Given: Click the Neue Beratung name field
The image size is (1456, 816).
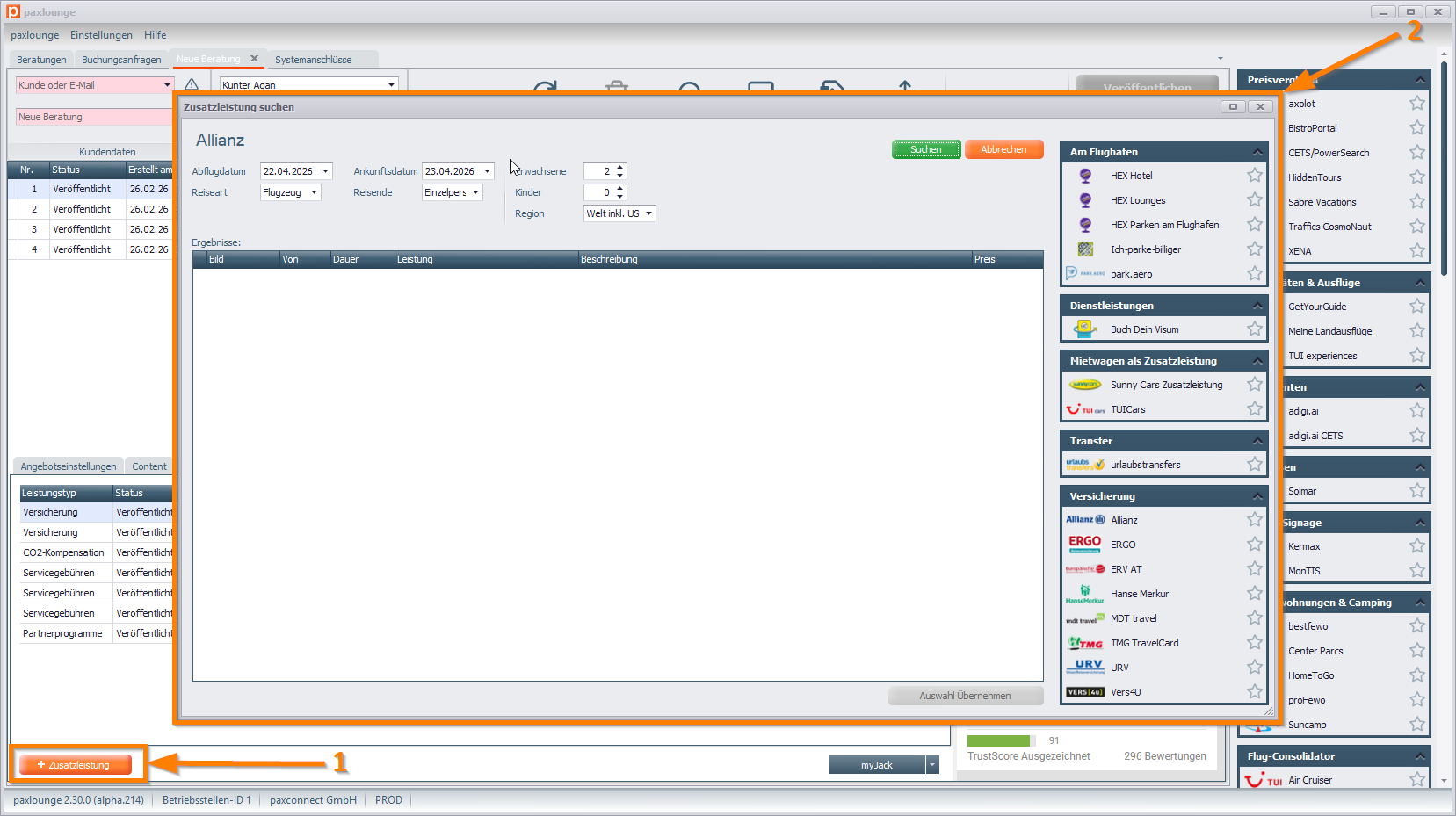Looking at the screenshot, I should 94,117.
